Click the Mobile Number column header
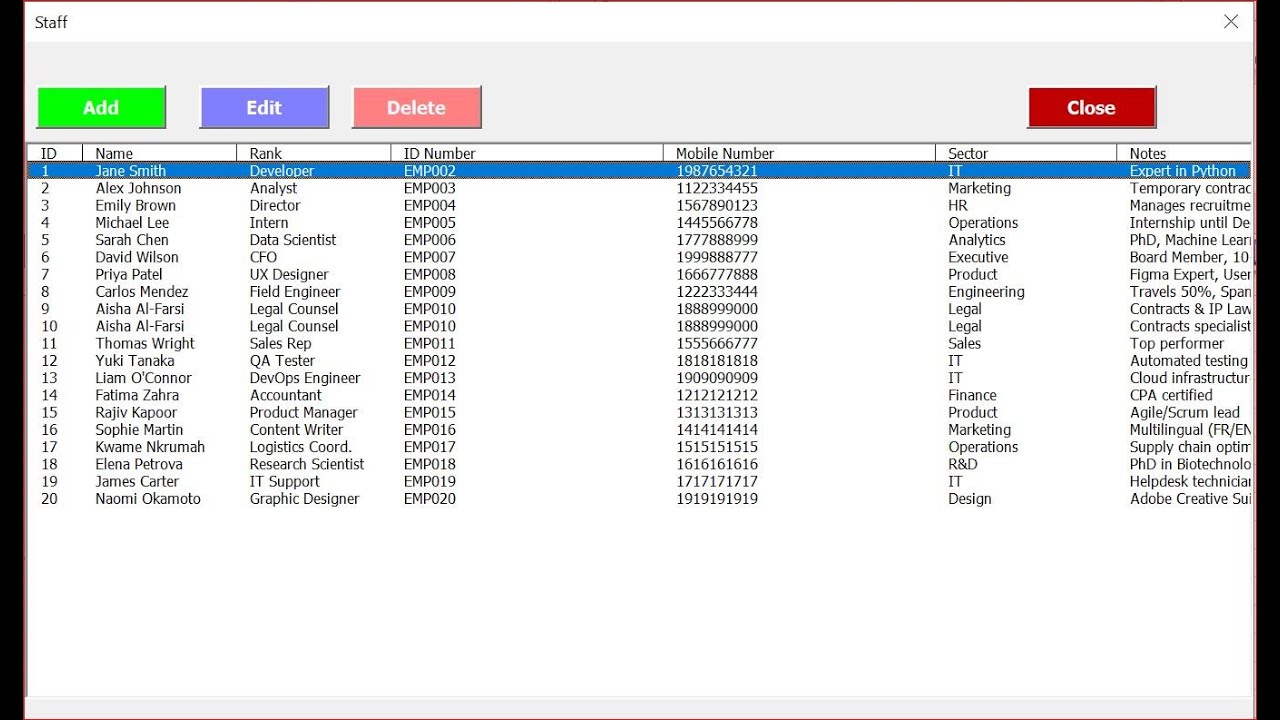The width and height of the screenshot is (1280, 720). coord(799,153)
